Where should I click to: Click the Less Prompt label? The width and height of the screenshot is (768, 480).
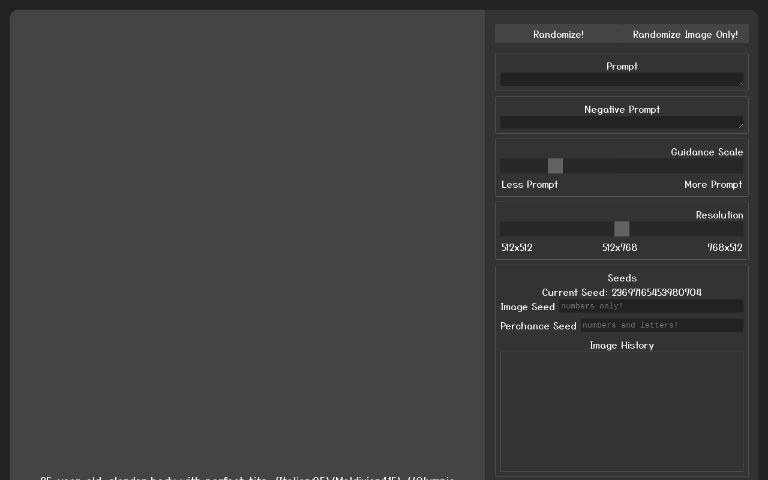click(x=529, y=185)
